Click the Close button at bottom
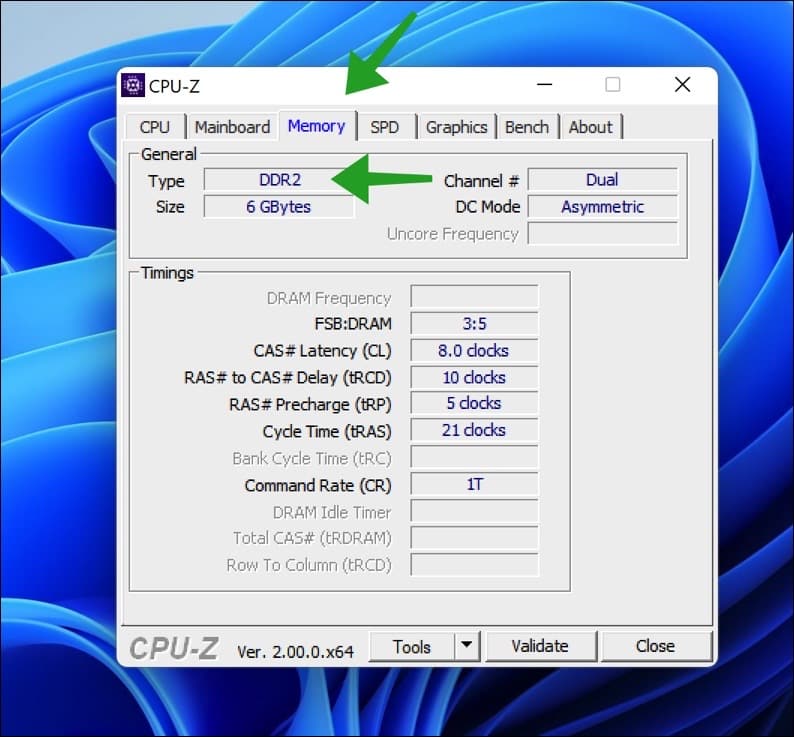This screenshot has height=737, width=794. tap(656, 646)
